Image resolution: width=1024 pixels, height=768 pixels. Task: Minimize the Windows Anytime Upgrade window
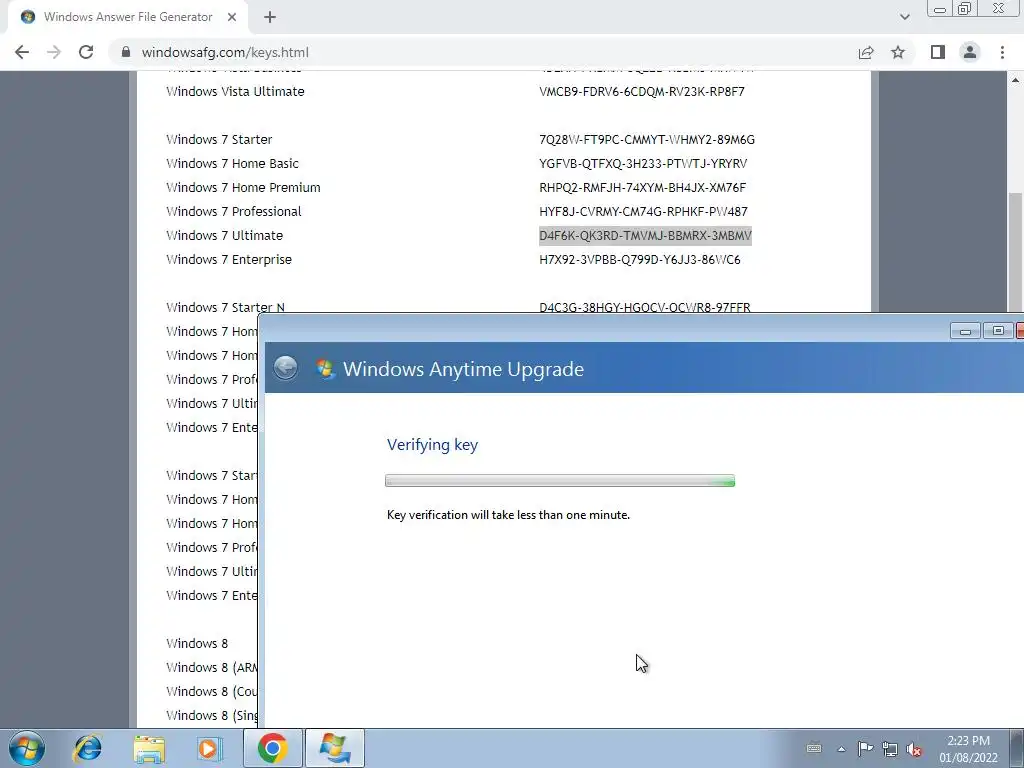click(x=965, y=331)
